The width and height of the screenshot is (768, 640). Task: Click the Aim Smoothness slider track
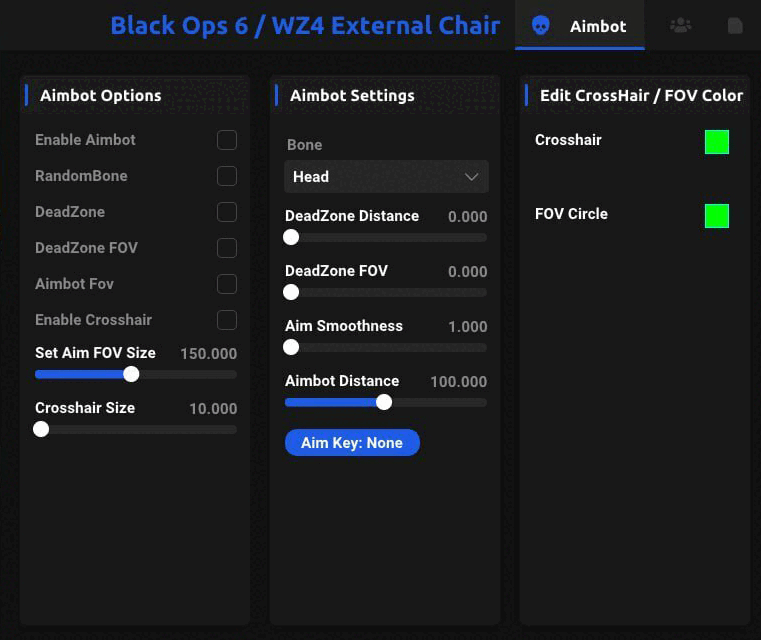coord(386,348)
